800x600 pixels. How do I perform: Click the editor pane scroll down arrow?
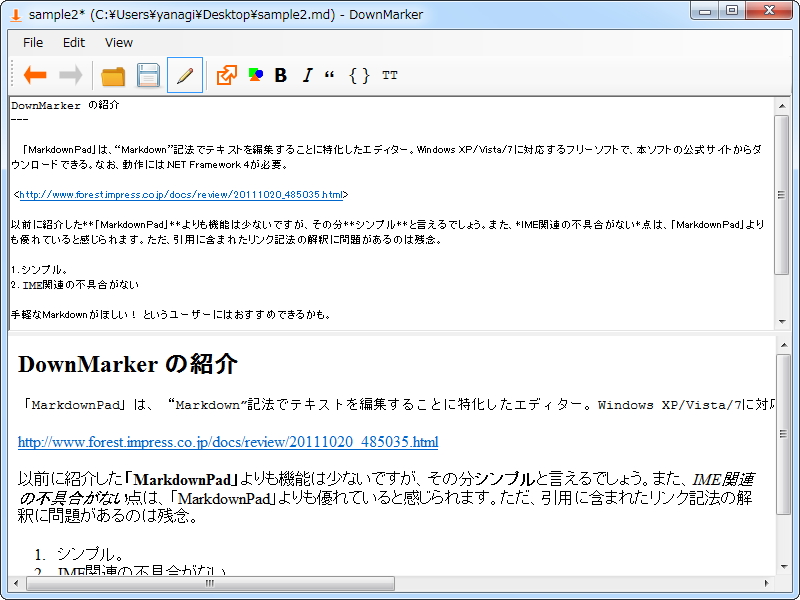[782, 322]
